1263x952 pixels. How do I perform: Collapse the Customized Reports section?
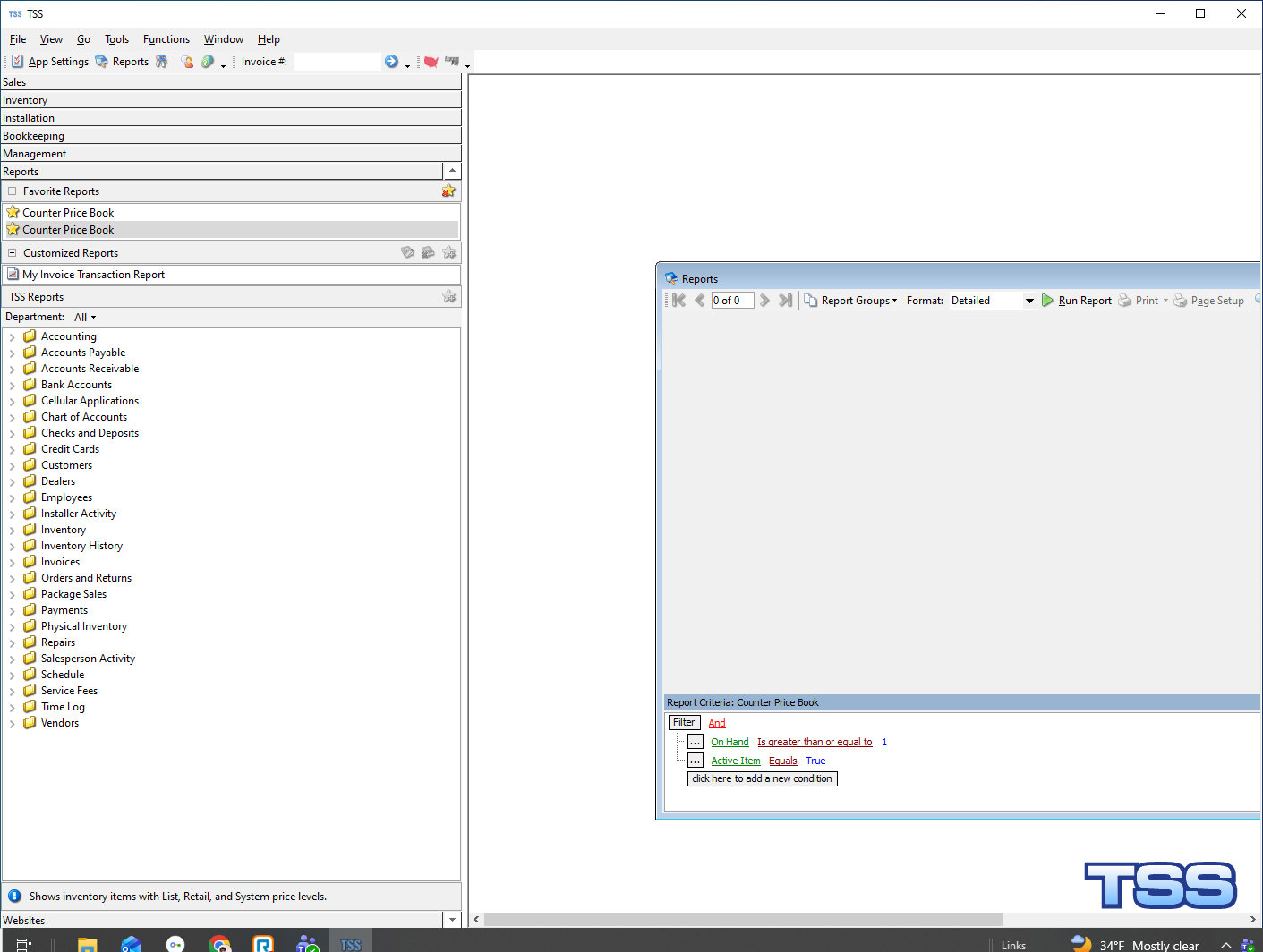(x=13, y=253)
